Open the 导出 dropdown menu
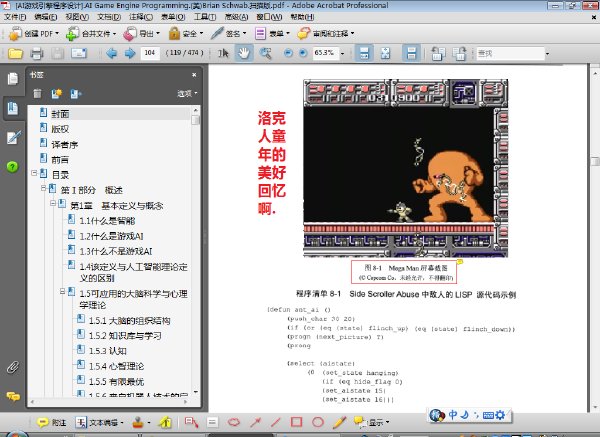This screenshot has width=600, height=437. [x=142, y=34]
